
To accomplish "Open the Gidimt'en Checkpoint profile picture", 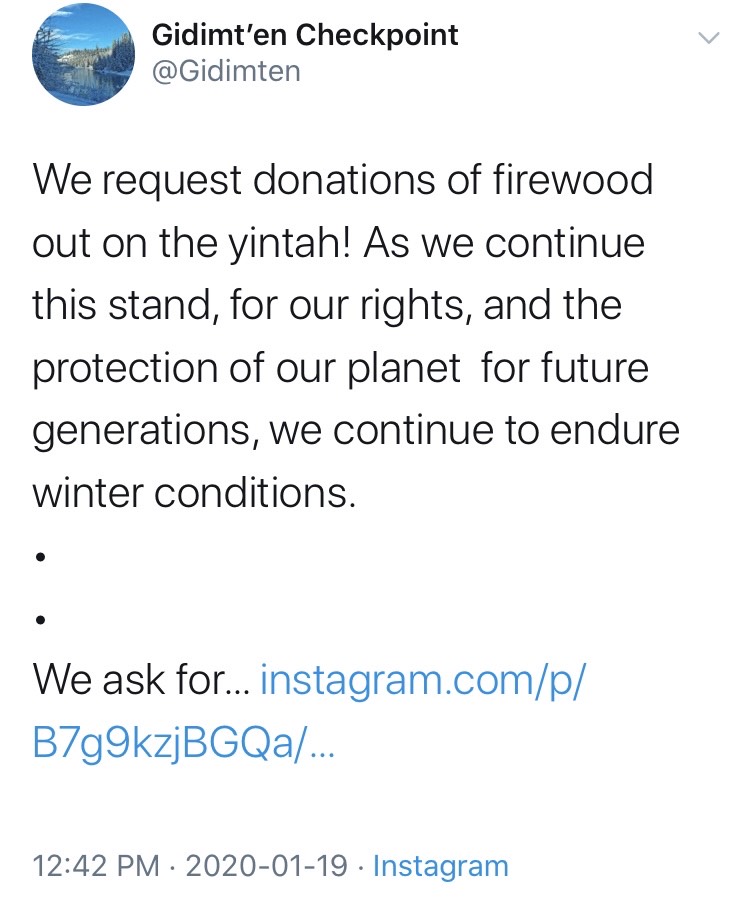I will tap(83, 54).
